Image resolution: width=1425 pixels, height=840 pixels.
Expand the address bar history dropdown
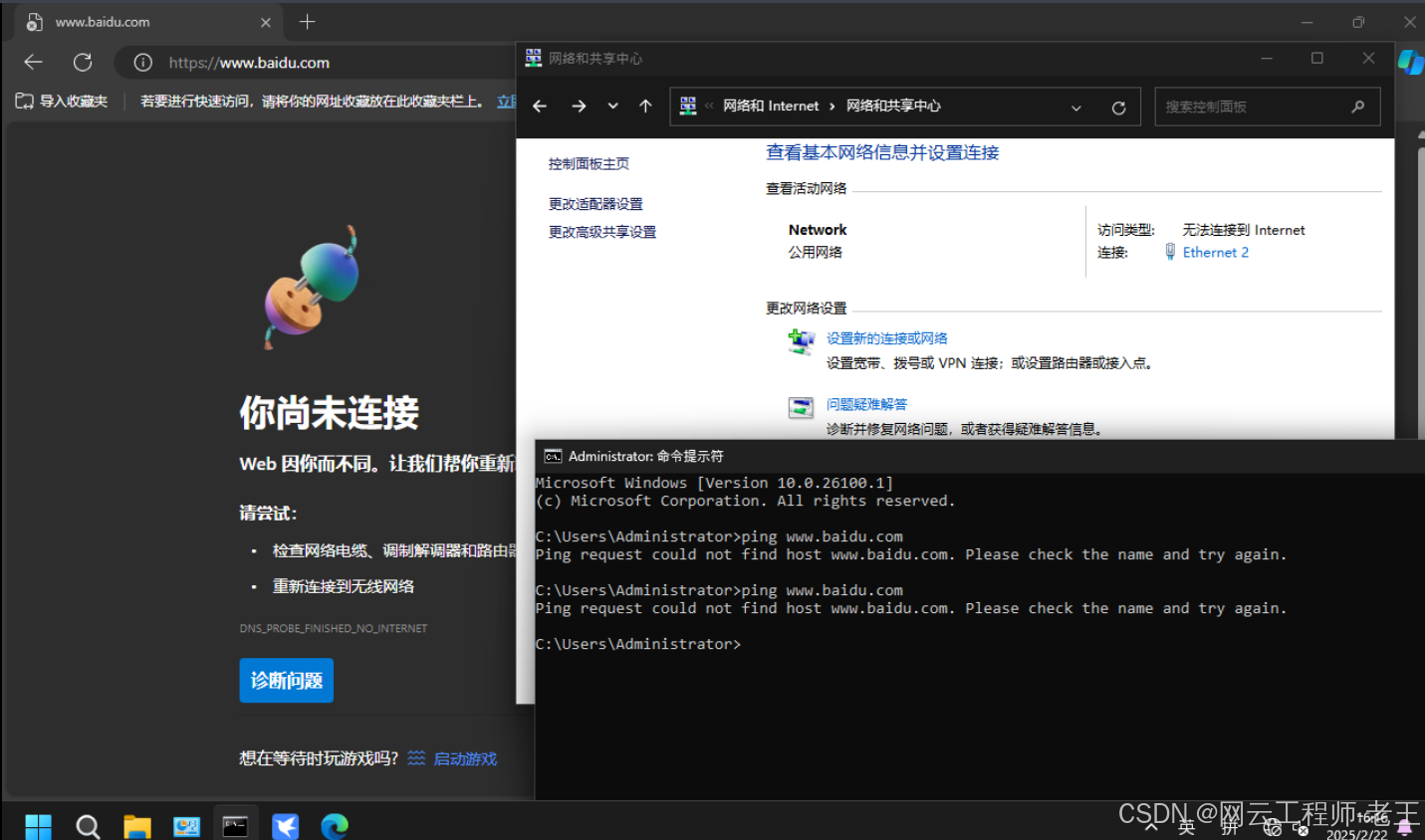[1076, 107]
